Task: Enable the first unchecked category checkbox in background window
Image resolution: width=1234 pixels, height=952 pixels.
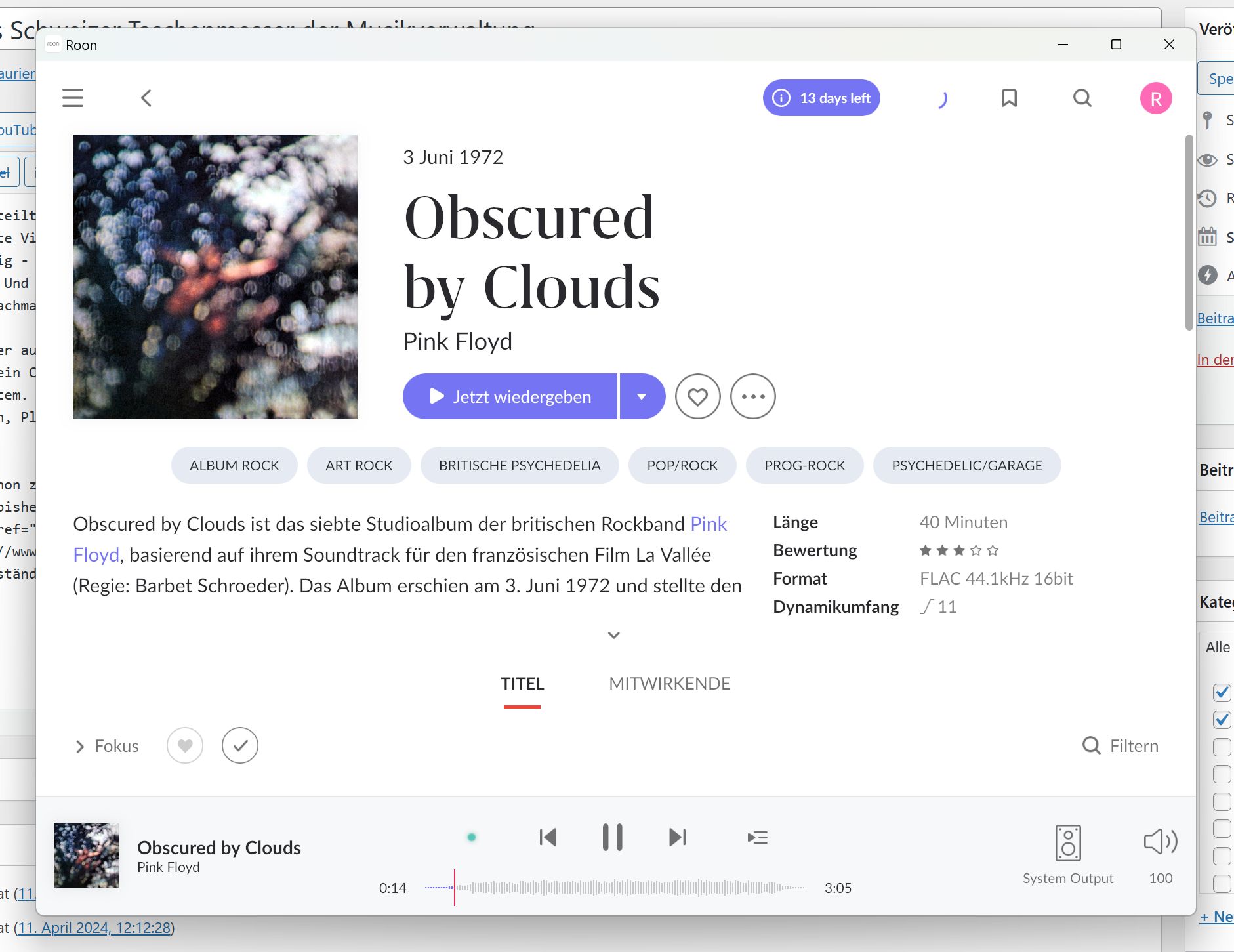Action: 1222,747
